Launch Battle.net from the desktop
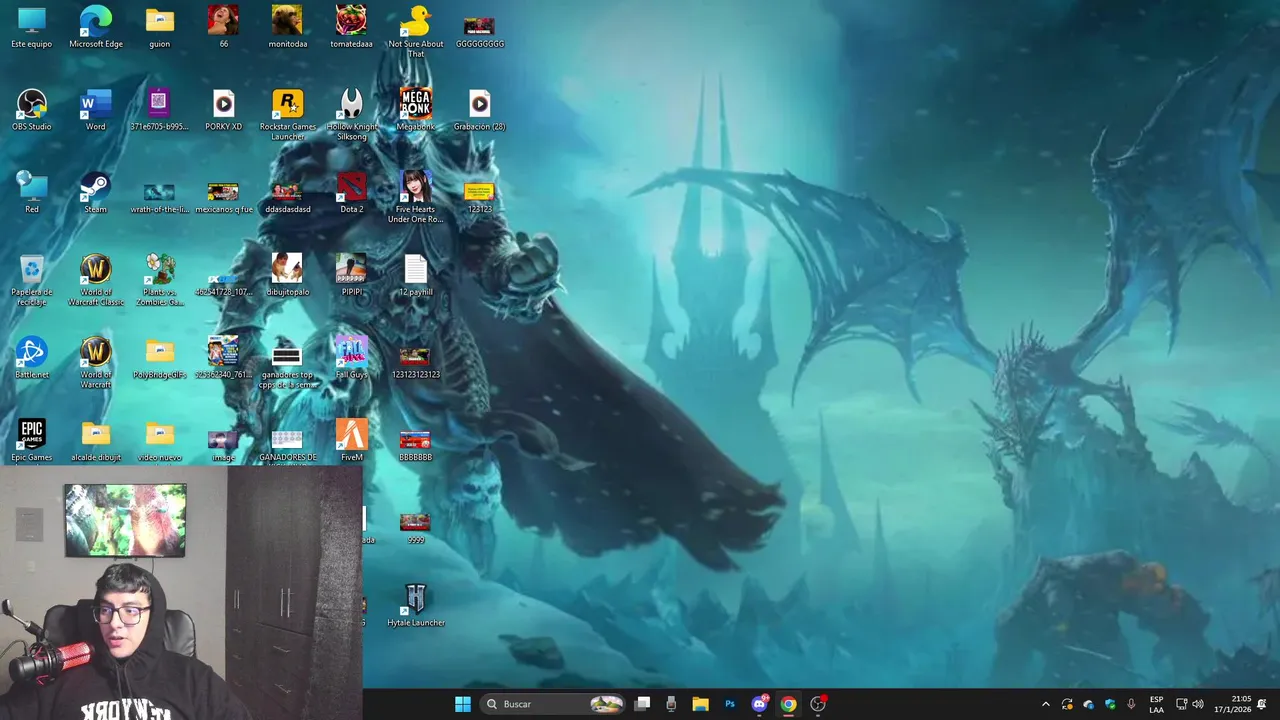This screenshot has width=1280, height=720. coord(32,358)
